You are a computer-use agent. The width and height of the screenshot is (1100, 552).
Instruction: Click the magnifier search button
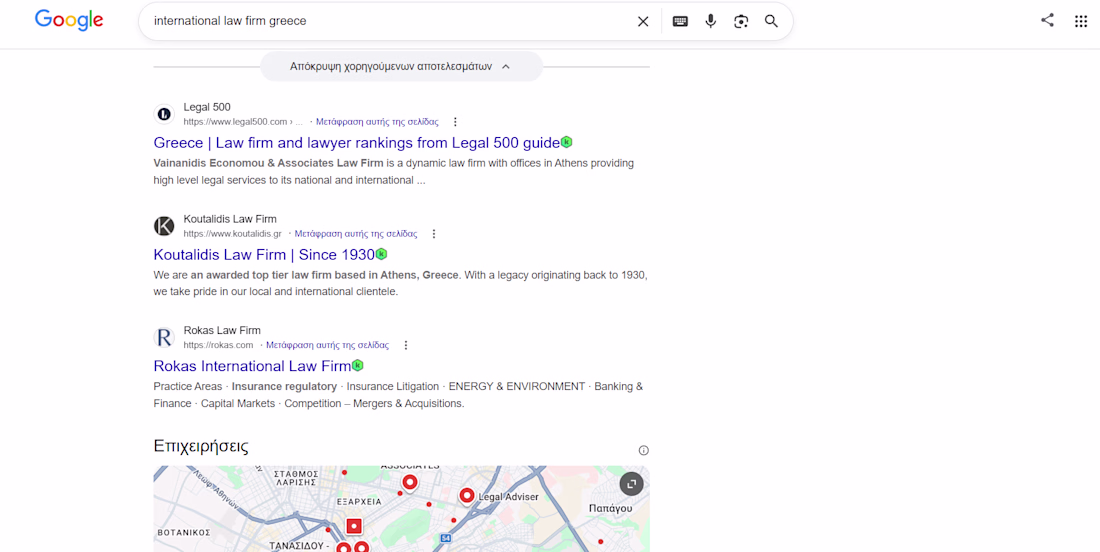point(771,21)
